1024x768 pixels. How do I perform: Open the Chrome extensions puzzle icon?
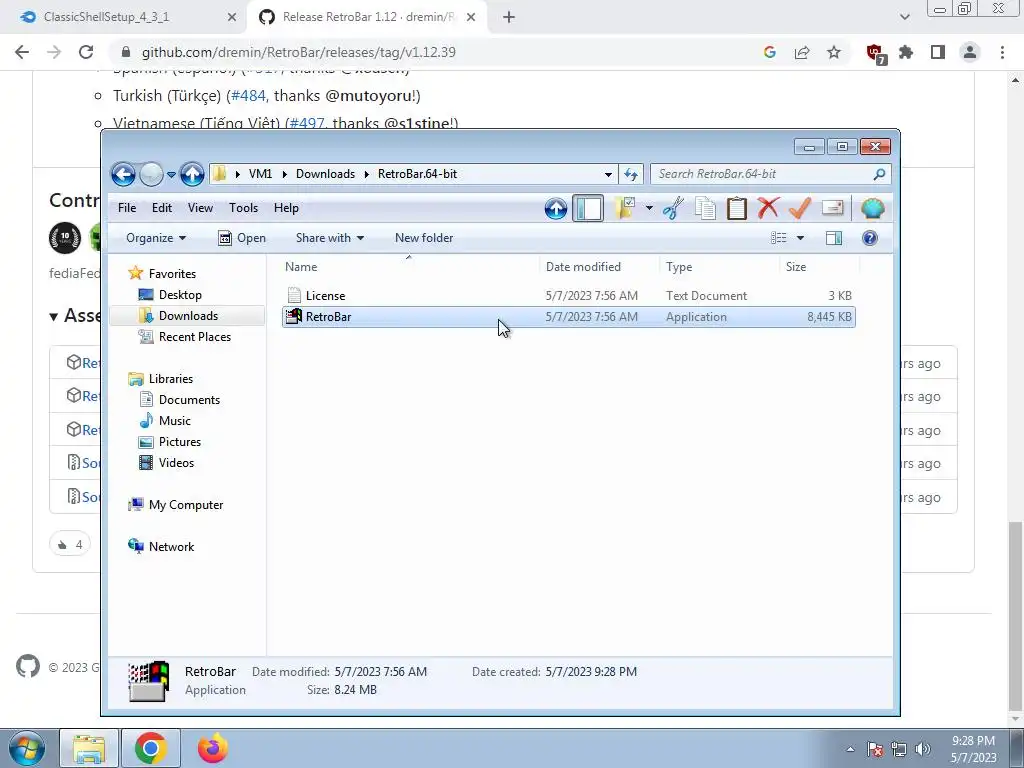pyautogui.click(x=906, y=52)
